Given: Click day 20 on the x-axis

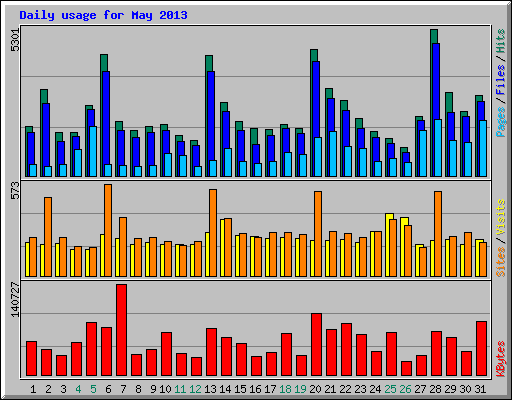Looking at the screenshot, I should pyautogui.click(x=315, y=389).
